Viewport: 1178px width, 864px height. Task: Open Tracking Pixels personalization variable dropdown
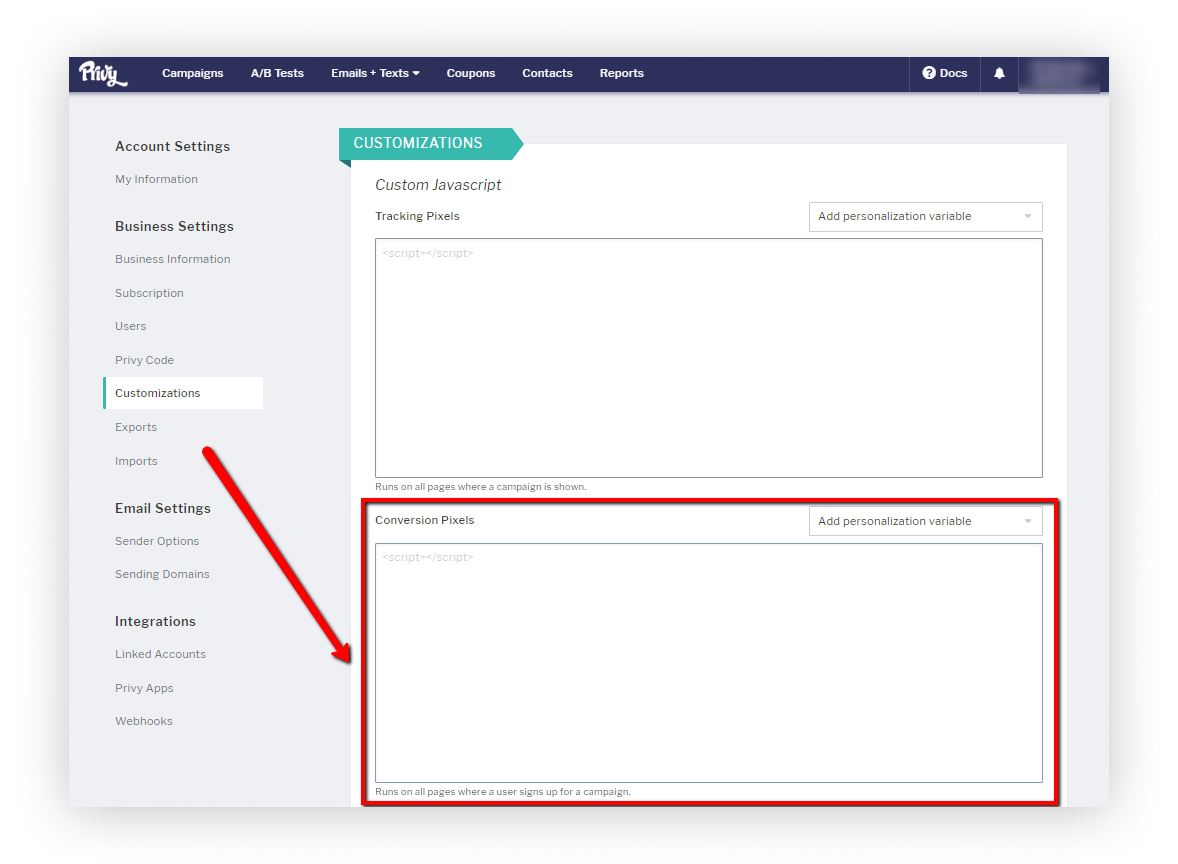click(926, 216)
